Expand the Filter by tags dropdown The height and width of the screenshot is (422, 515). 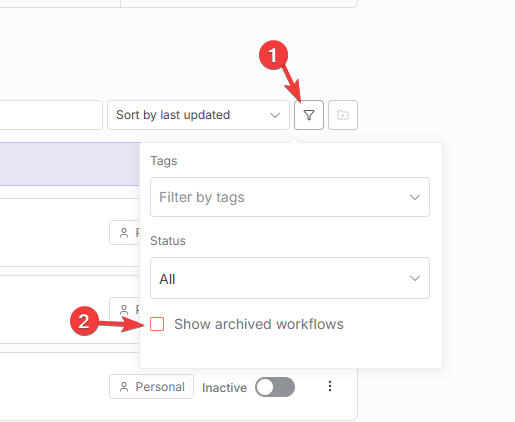tap(290, 197)
